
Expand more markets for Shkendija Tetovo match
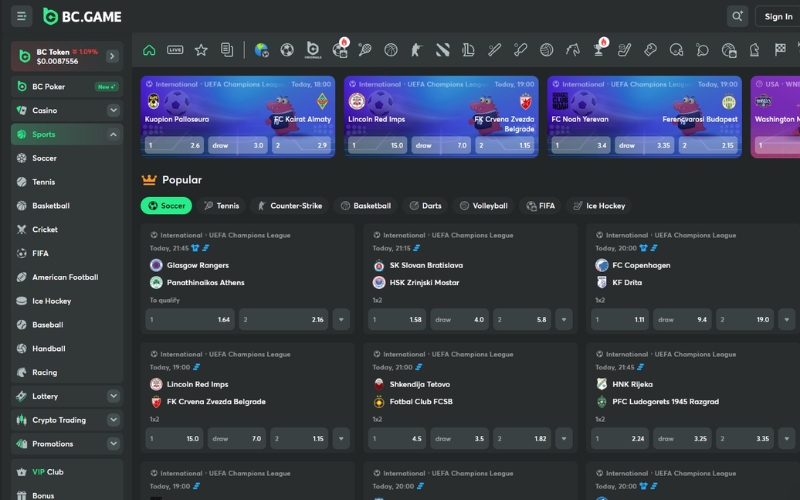564,438
